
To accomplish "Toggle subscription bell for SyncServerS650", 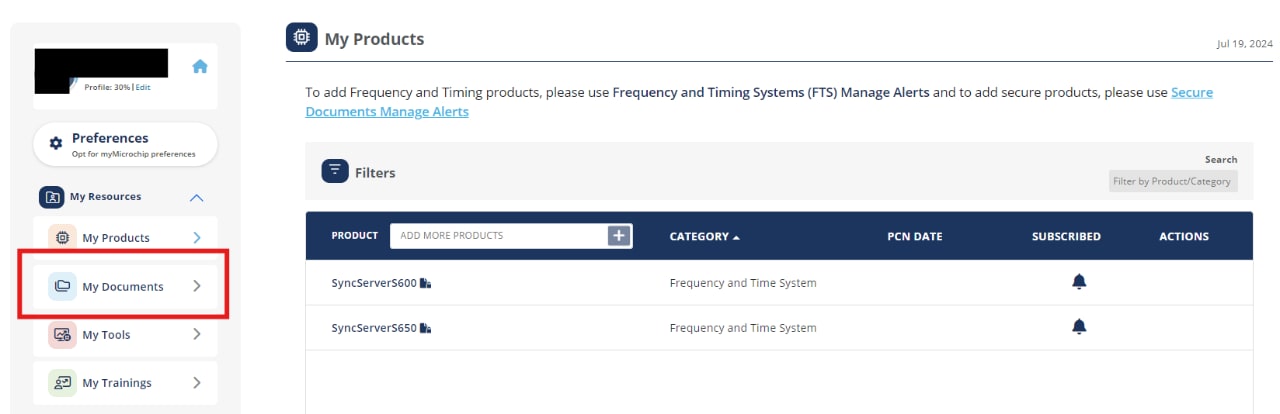I will (1079, 327).
